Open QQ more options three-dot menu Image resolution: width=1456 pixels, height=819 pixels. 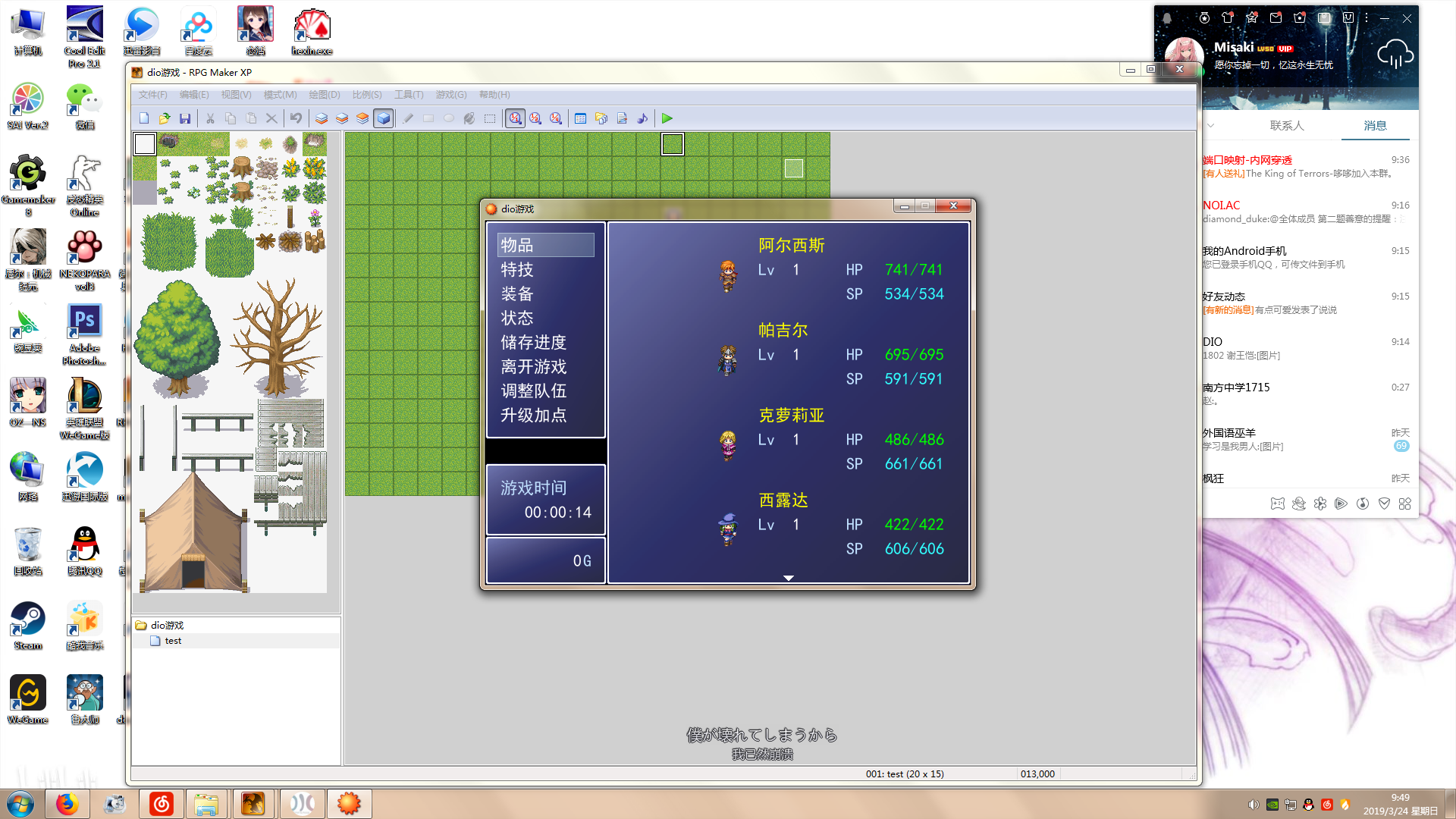pos(1367,17)
